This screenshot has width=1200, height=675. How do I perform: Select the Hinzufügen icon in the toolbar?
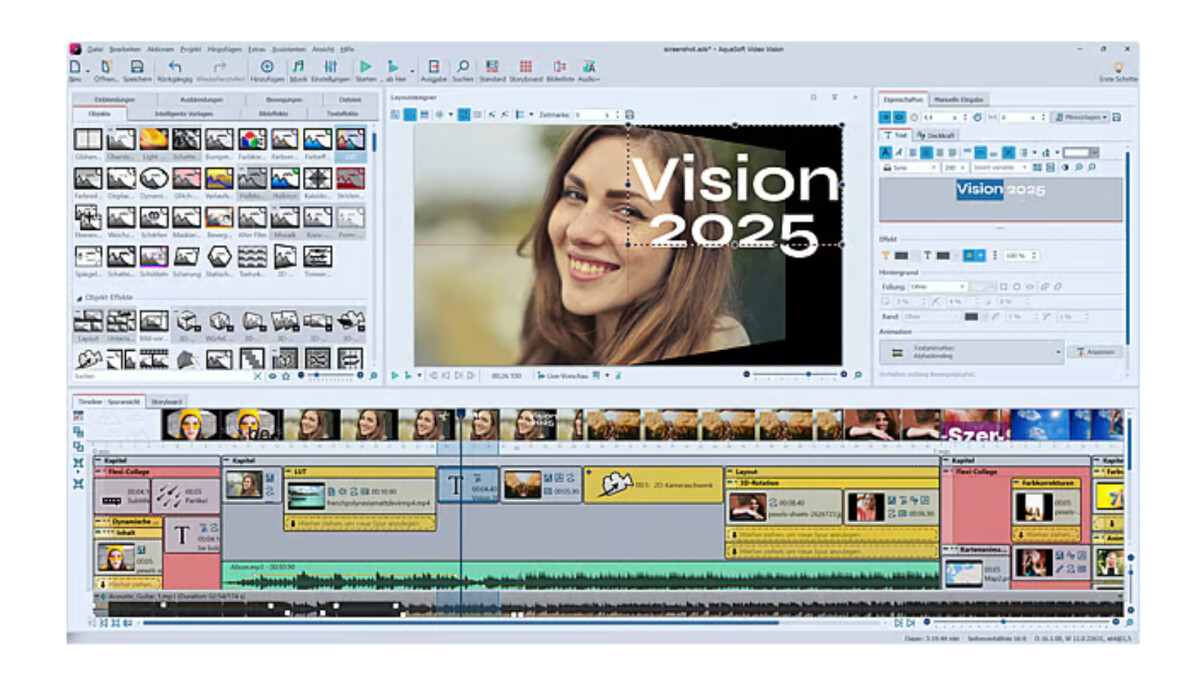click(x=265, y=65)
